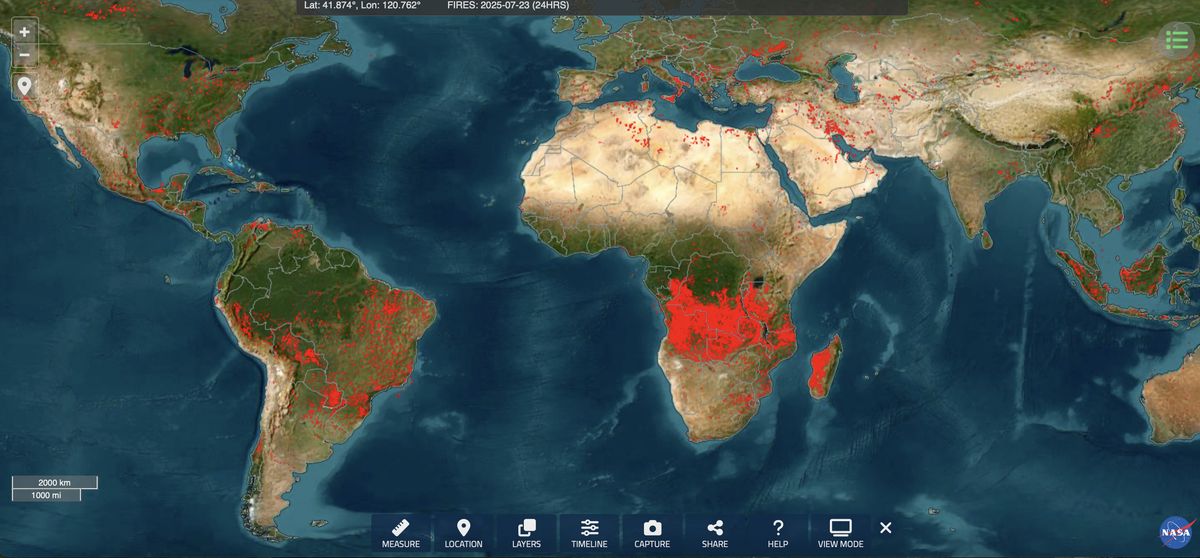Zoom out with the minus button
Image resolution: width=1200 pixels, height=558 pixels.
pyautogui.click(x=25, y=55)
